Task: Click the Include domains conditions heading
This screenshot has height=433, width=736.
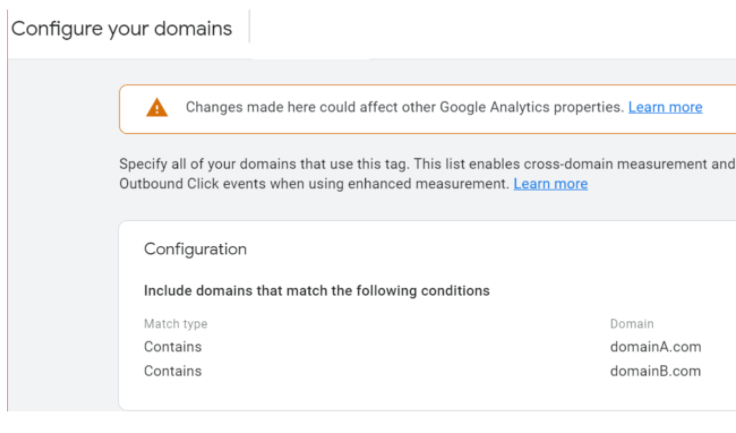Action: click(x=316, y=291)
